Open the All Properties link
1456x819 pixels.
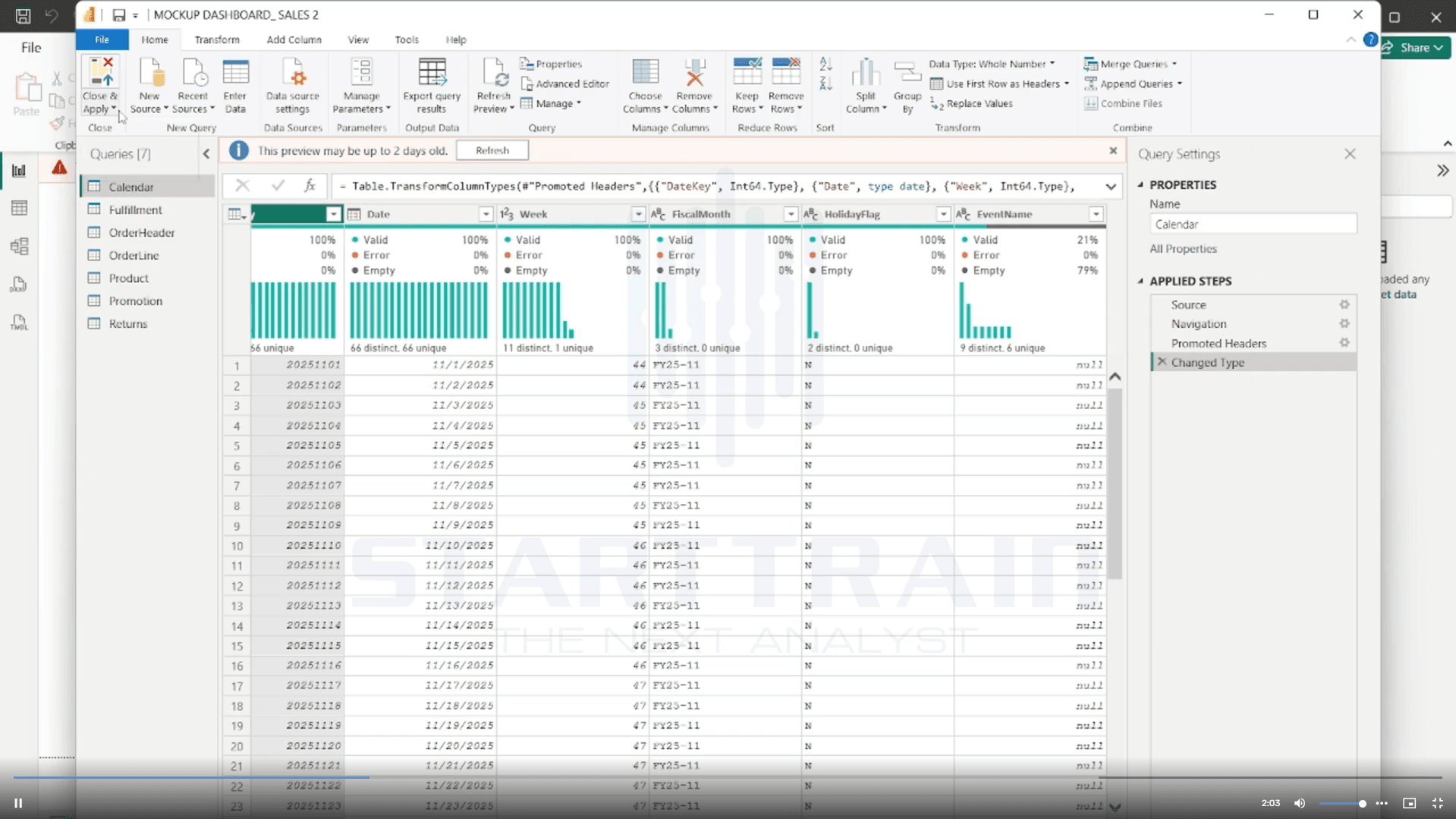(x=1183, y=249)
